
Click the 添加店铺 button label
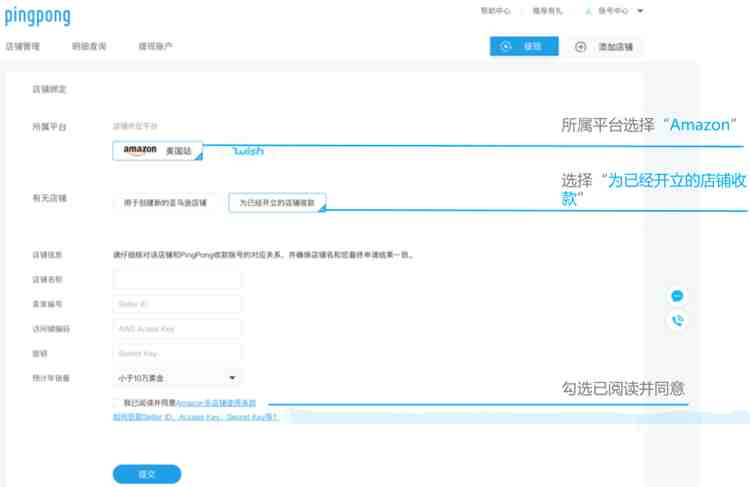click(x=616, y=46)
